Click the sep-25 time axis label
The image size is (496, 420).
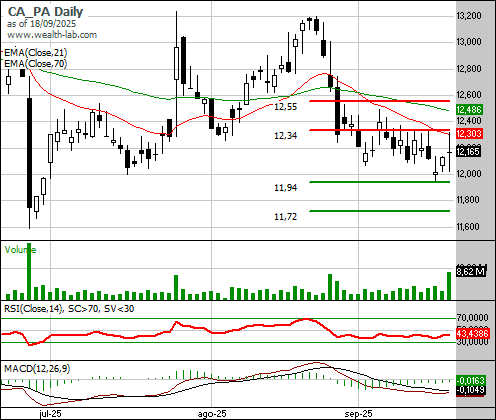coord(358,414)
